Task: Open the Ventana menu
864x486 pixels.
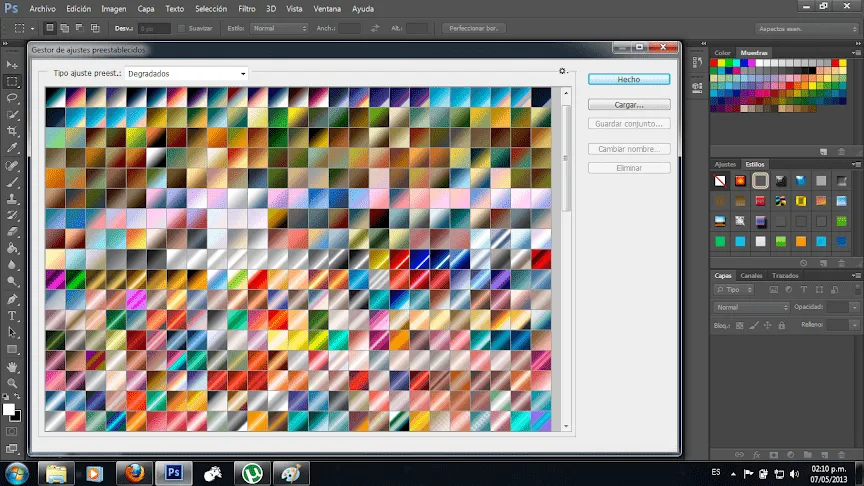Action: click(327, 9)
